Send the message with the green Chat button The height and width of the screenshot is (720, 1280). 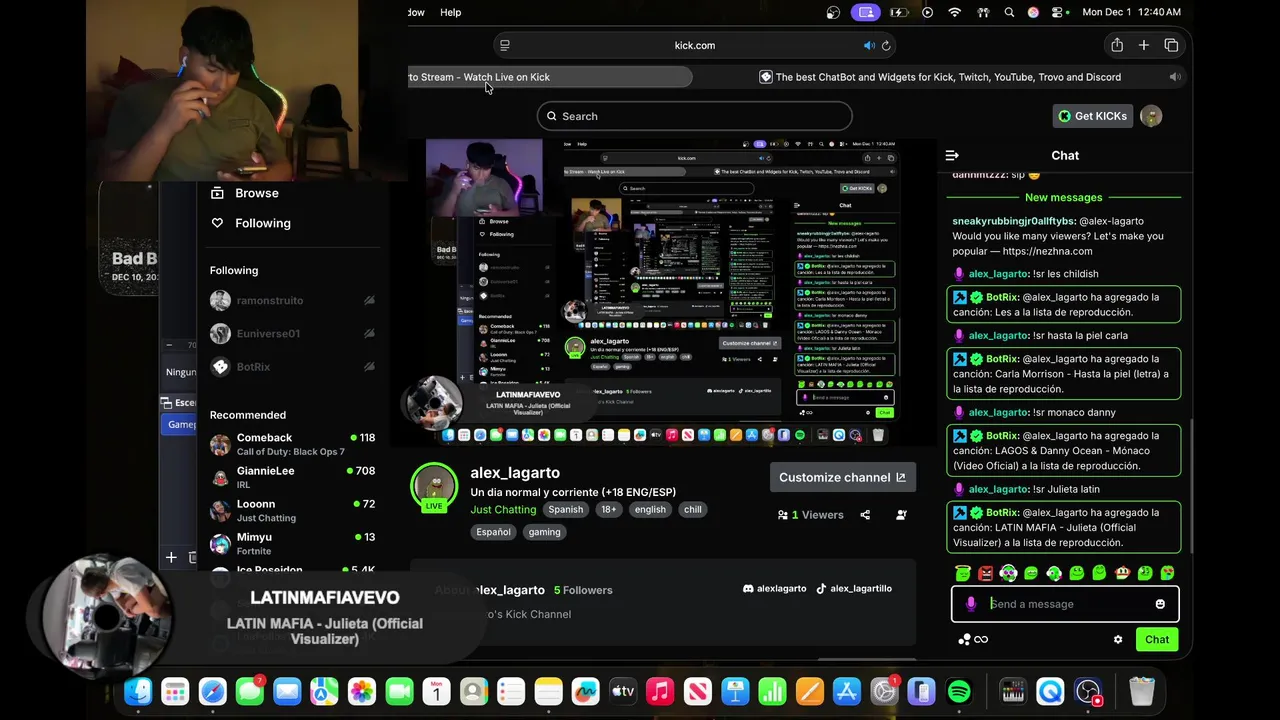(x=1157, y=640)
